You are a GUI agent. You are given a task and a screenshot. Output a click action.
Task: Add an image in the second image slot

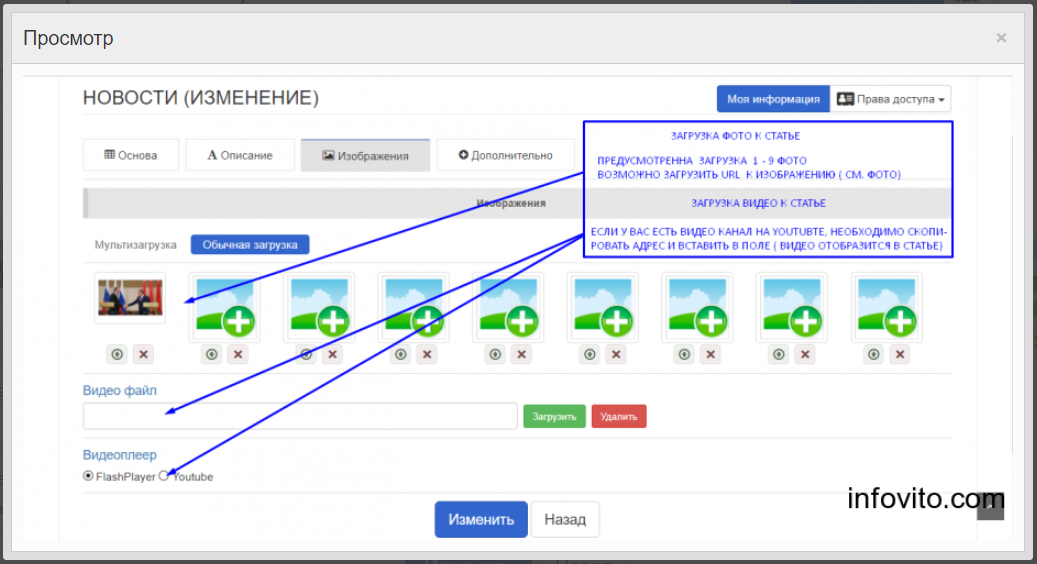pos(225,307)
